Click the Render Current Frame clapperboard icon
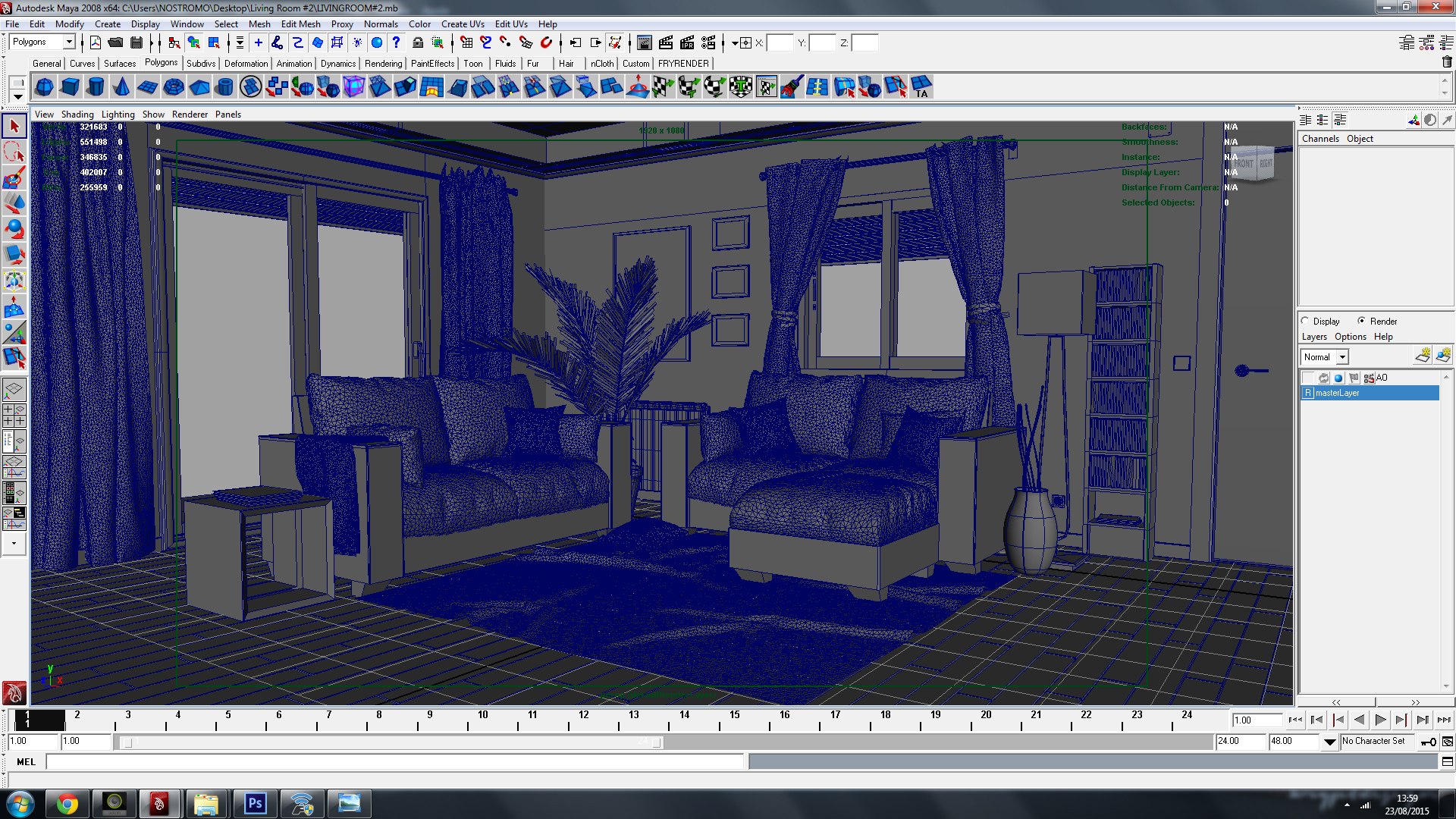This screenshot has width=1456, height=819. tap(666, 42)
